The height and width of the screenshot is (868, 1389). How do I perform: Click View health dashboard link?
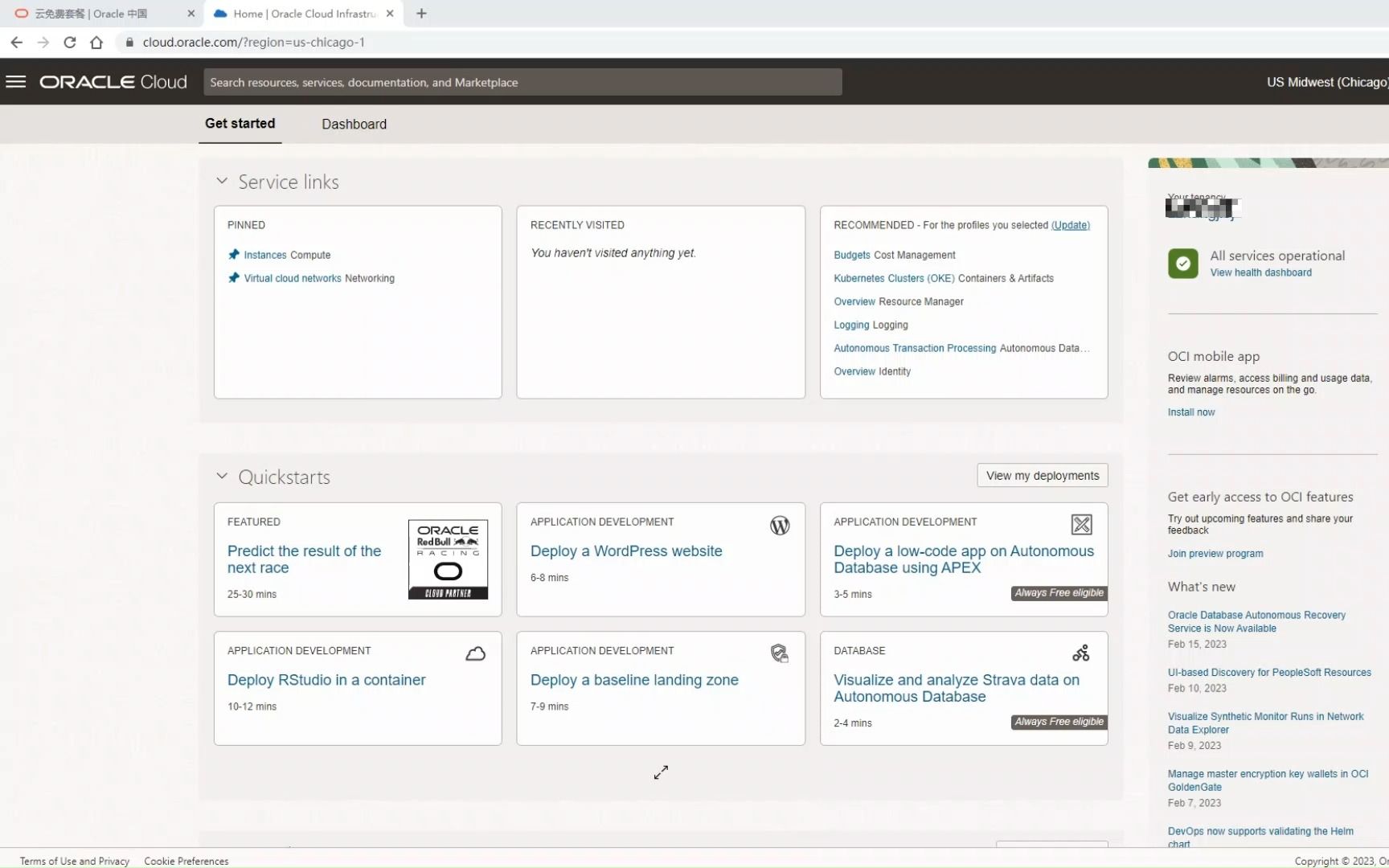[x=1261, y=272]
